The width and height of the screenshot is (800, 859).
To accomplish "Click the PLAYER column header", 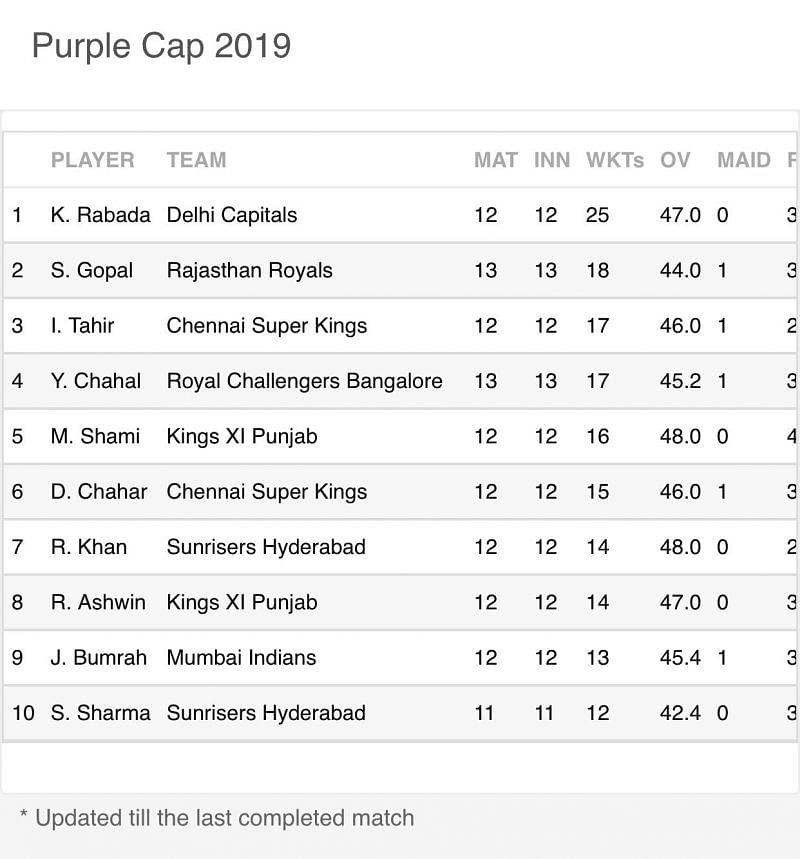I will [x=92, y=160].
